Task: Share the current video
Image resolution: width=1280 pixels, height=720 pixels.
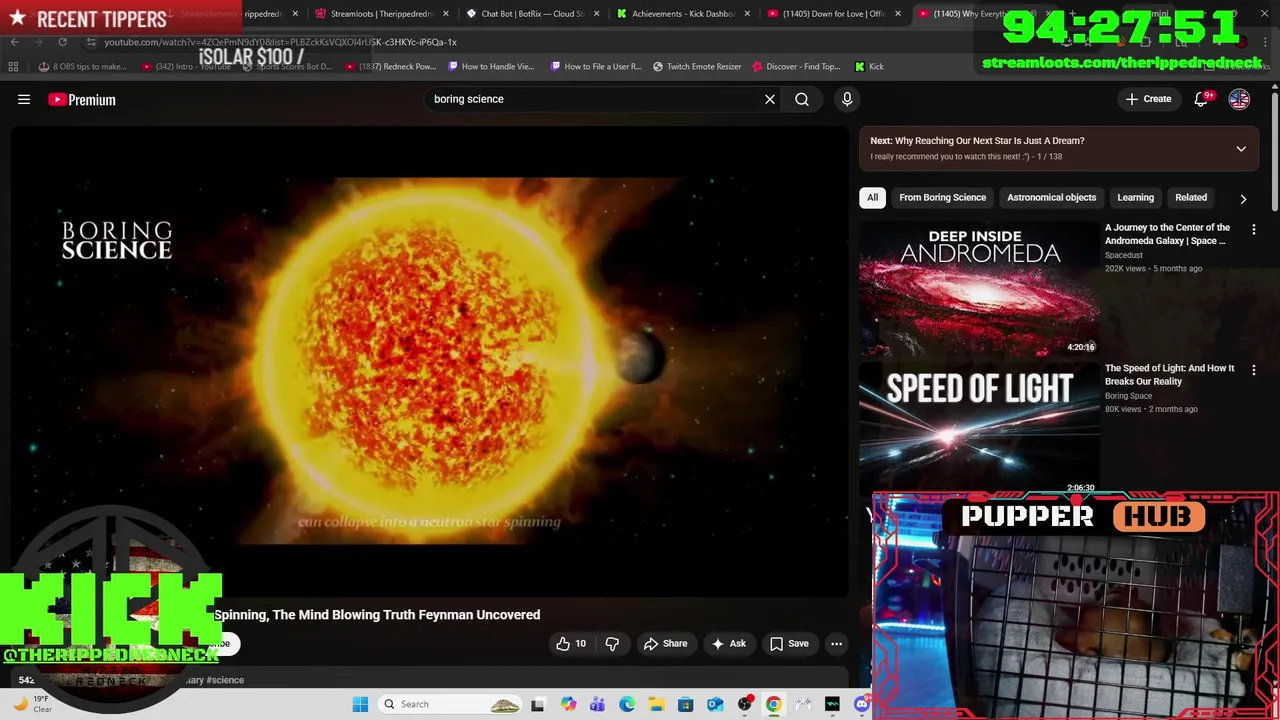Action: coord(665,644)
